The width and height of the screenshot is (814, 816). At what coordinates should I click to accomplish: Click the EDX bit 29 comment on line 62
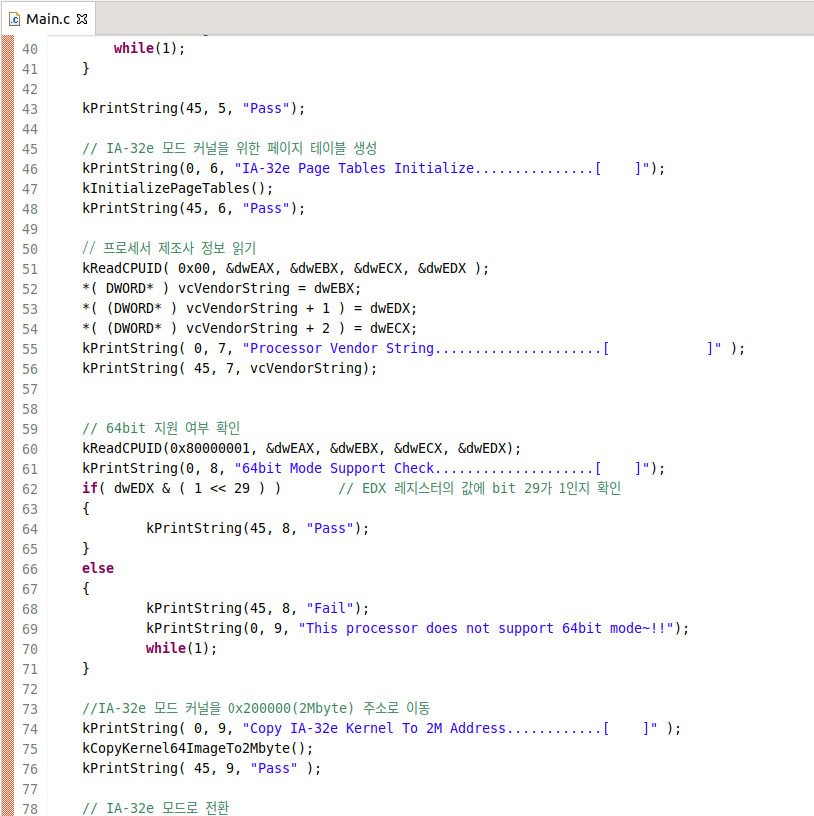[x=480, y=488]
